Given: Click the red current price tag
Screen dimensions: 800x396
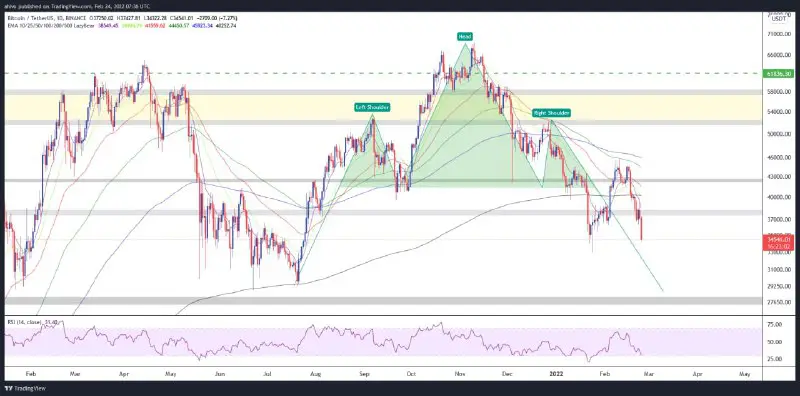Looking at the screenshot, I should 779,241.
